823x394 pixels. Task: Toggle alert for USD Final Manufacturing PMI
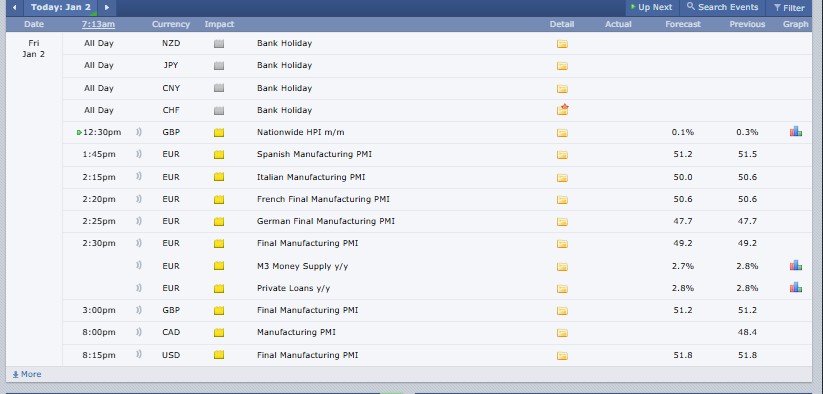pos(139,355)
